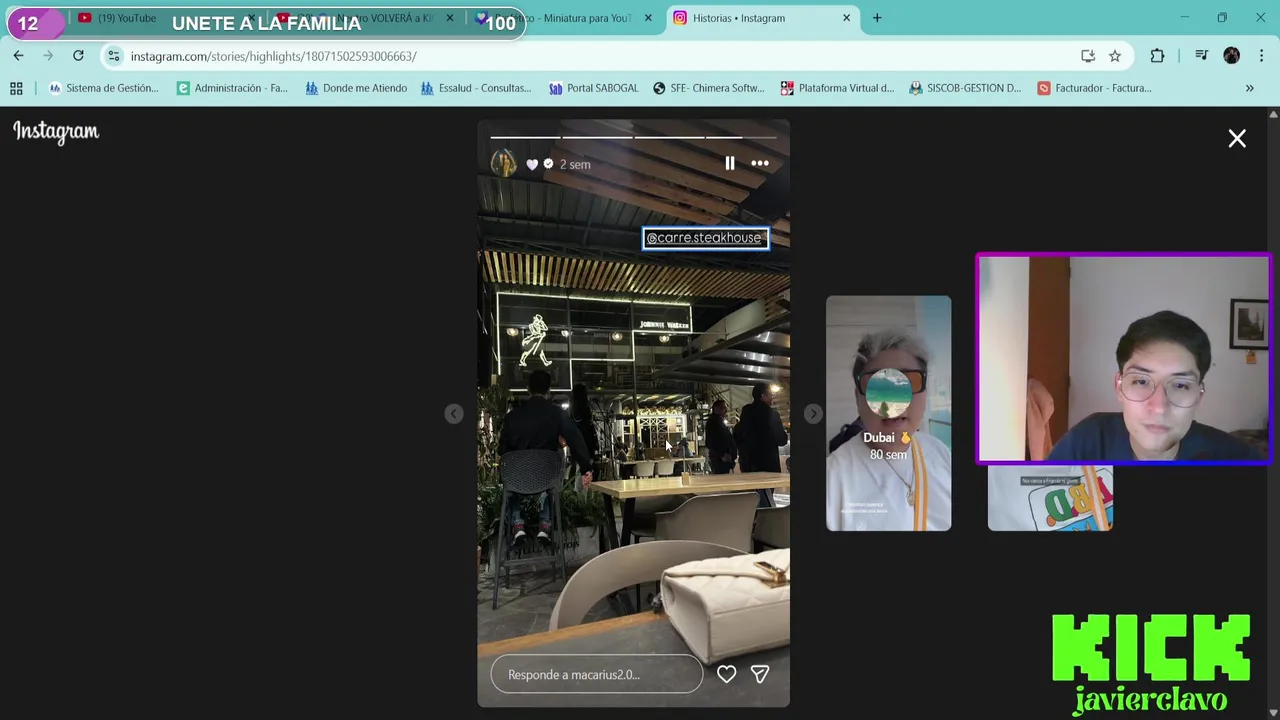View site information icon in address bar
Screen dimensions: 1280x720
pos(114,56)
